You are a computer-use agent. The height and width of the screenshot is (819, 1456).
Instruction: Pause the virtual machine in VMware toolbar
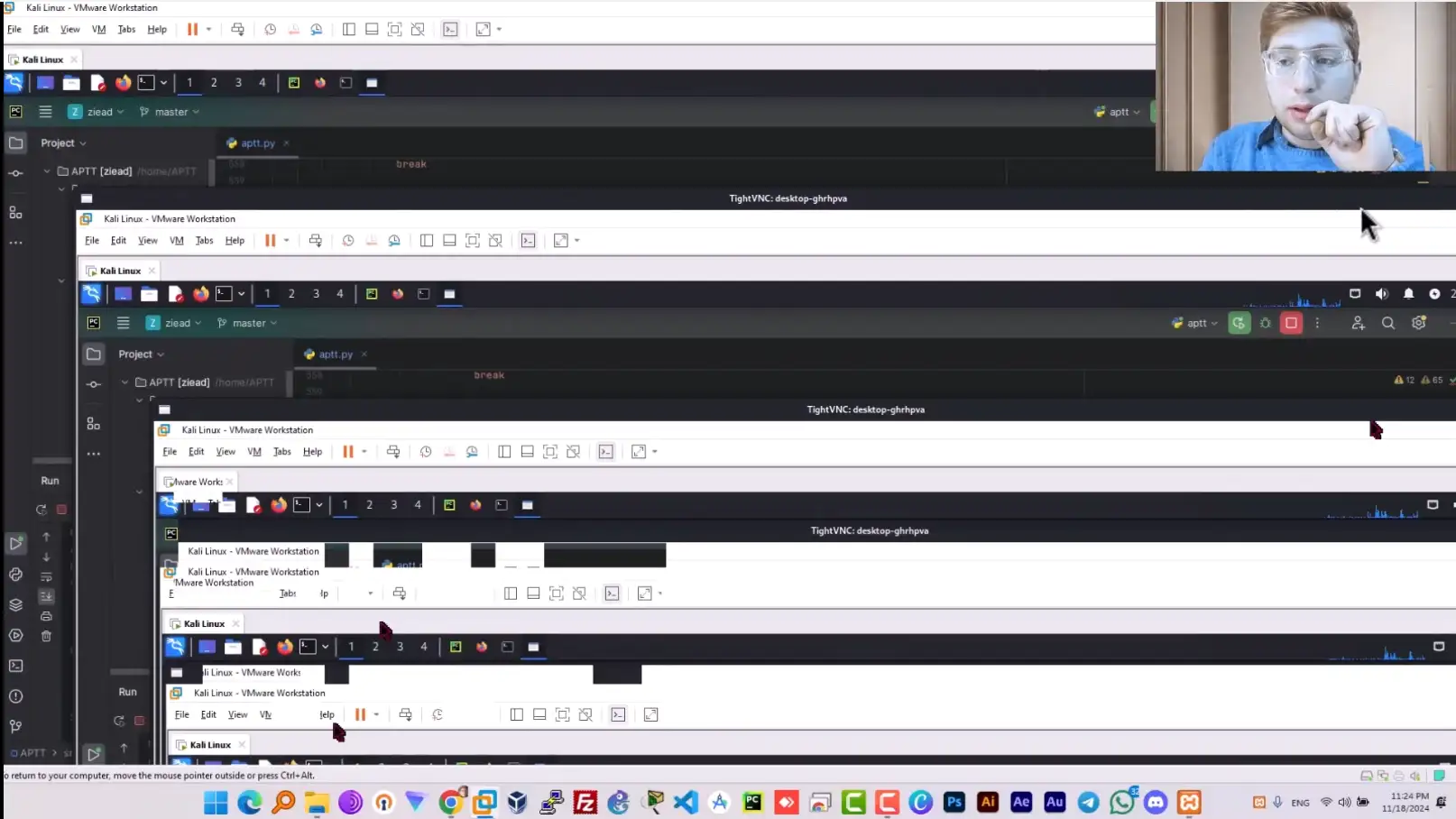(193, 29)
